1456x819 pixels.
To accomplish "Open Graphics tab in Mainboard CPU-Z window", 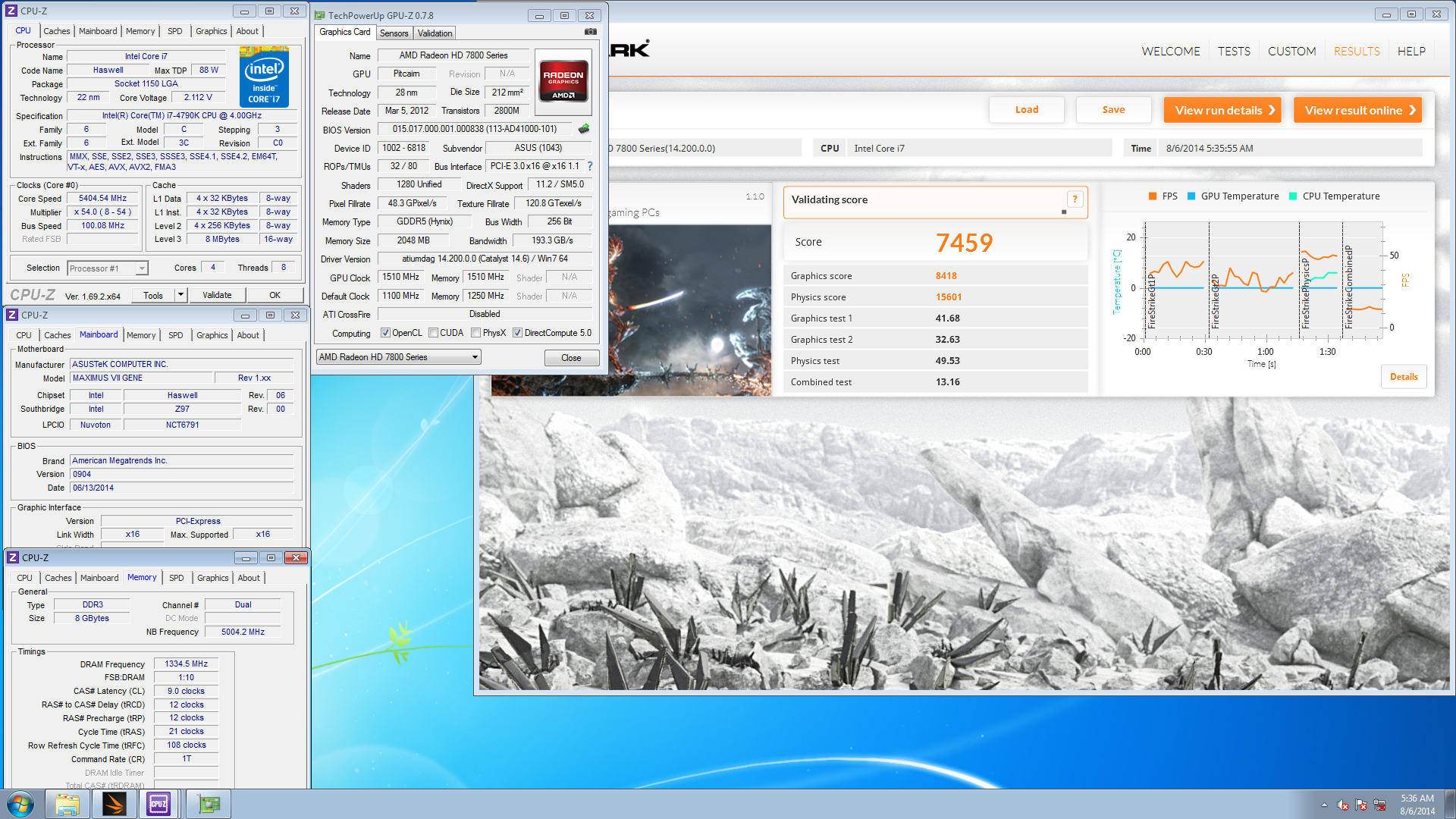I will (212, 335).
